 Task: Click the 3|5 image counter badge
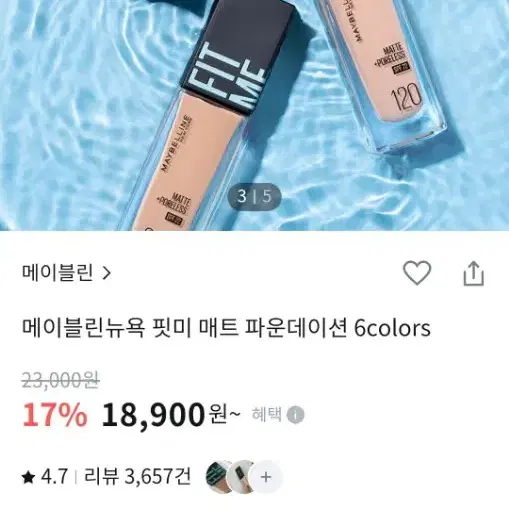coord(254,196)
